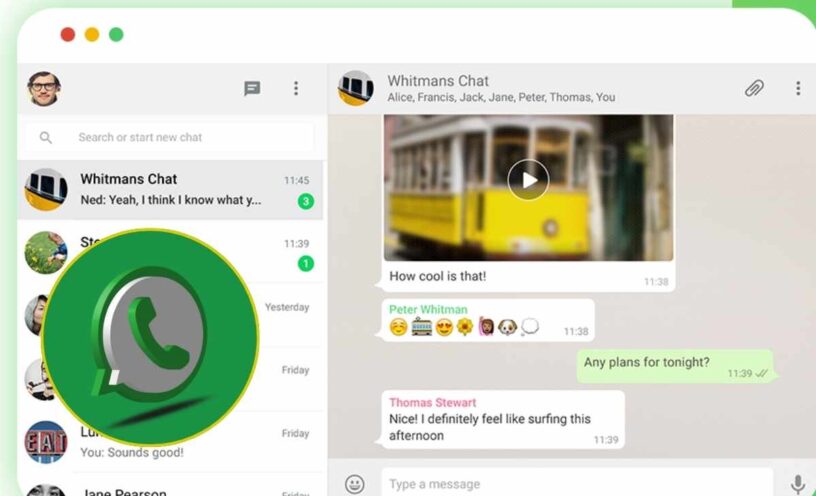816x496 pixels.
Task: Click the green macOS zoom window button
Action: click(116, 34)
